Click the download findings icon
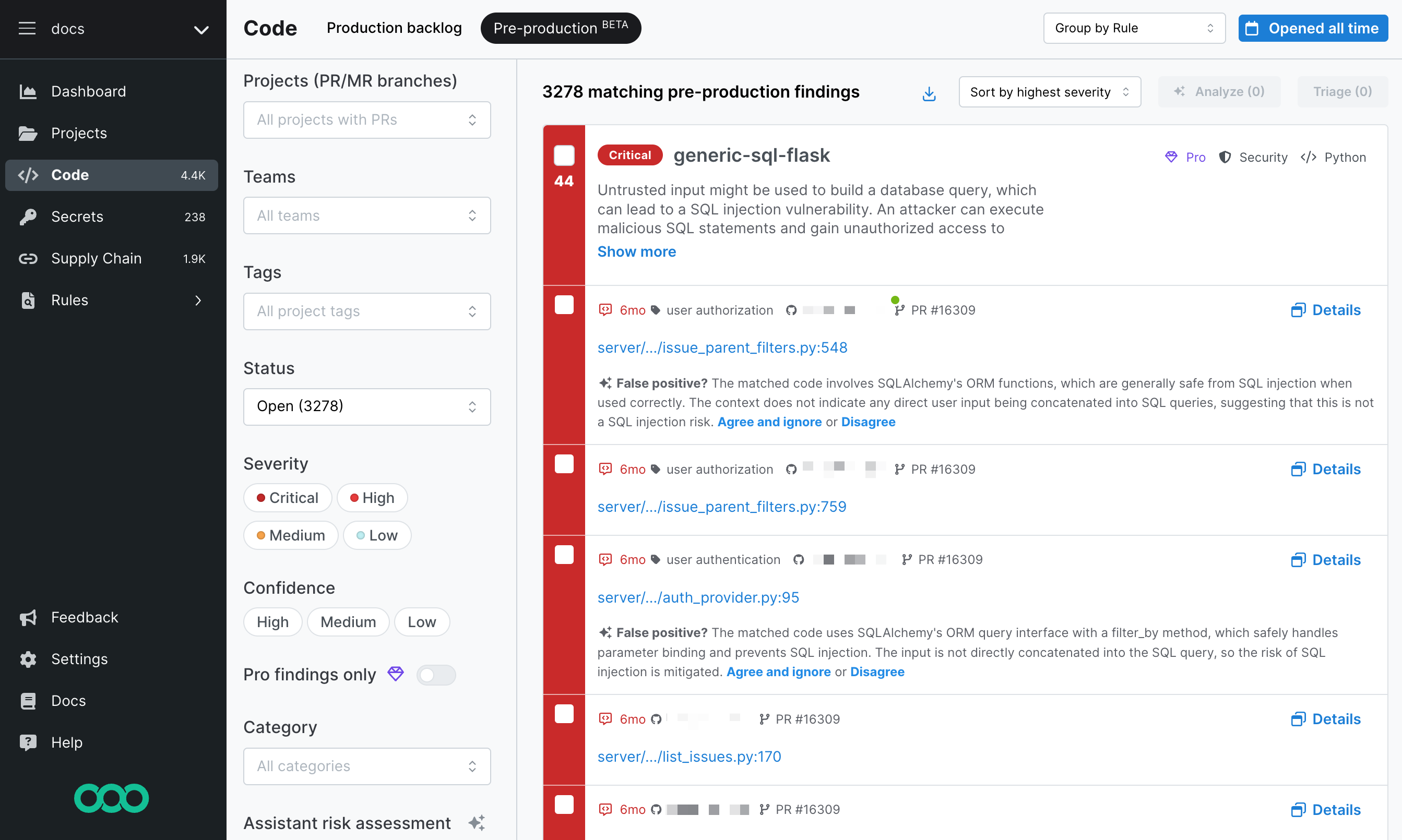 click(928, 93)
